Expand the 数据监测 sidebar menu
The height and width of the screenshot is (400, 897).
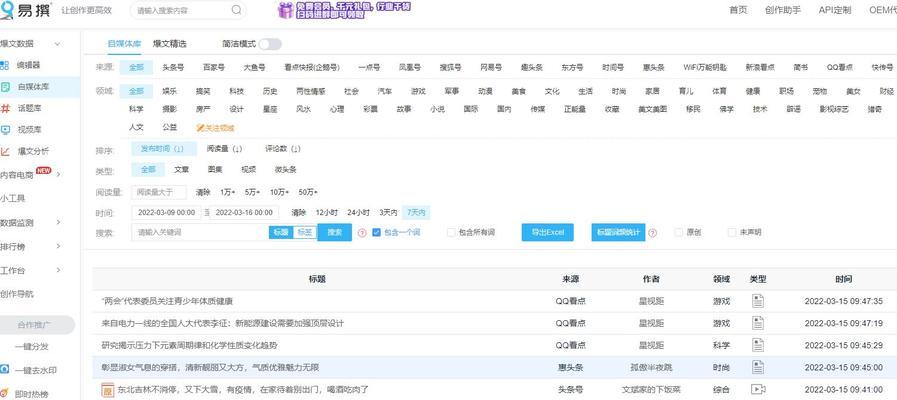point(58,222)
